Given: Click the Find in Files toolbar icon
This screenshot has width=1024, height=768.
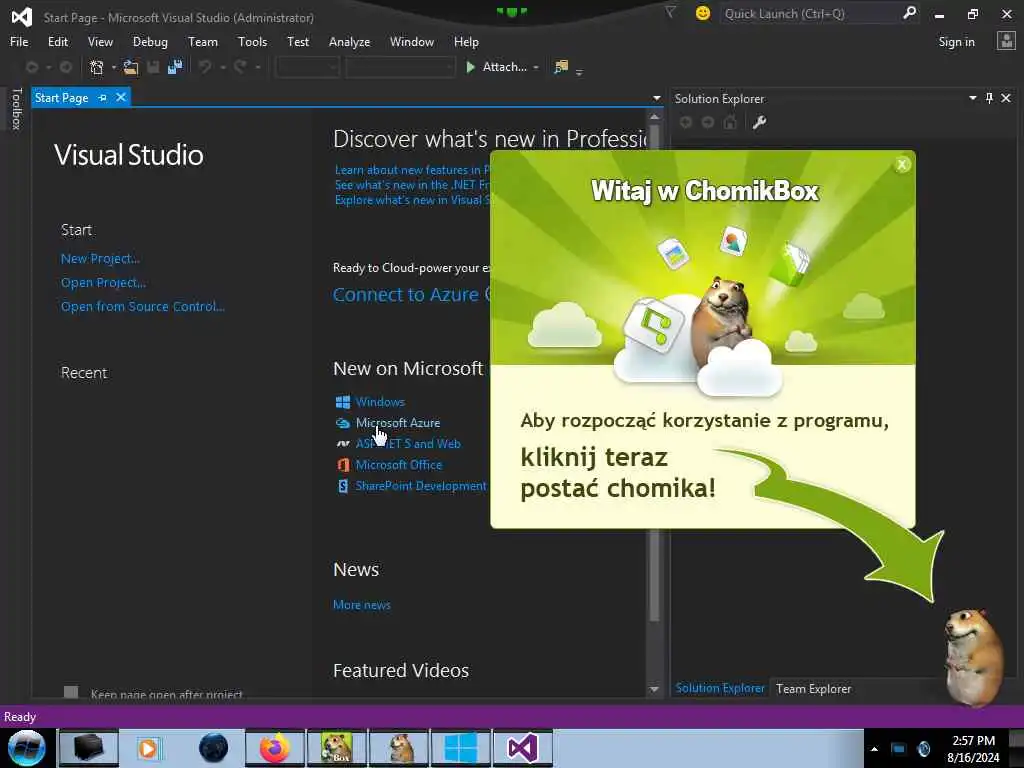Looking at the screenshot, I should [x=561, y=67].
